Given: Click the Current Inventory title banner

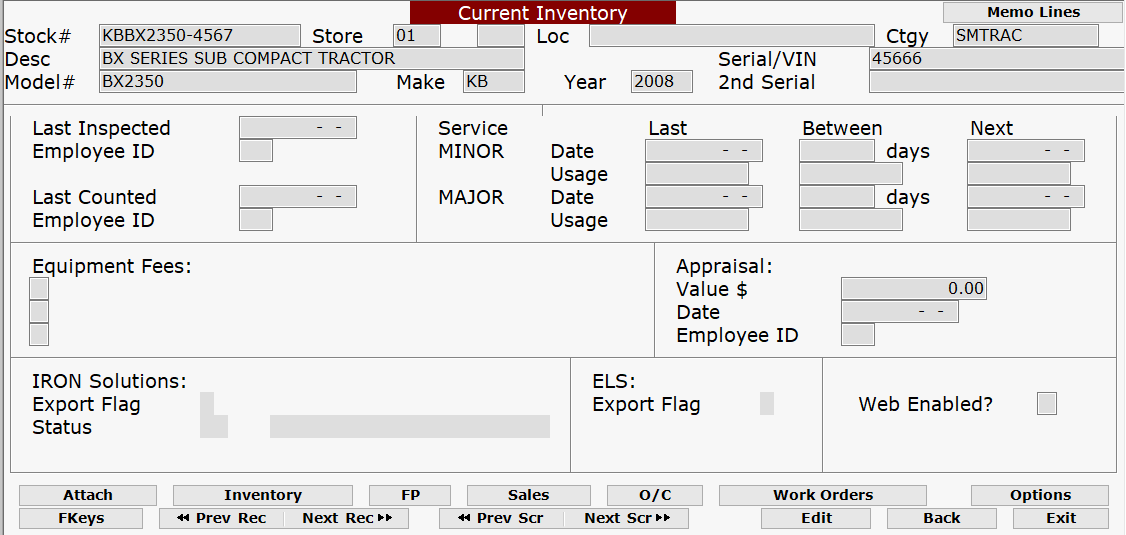Looking at the screenshot, I should coord(543,13).
